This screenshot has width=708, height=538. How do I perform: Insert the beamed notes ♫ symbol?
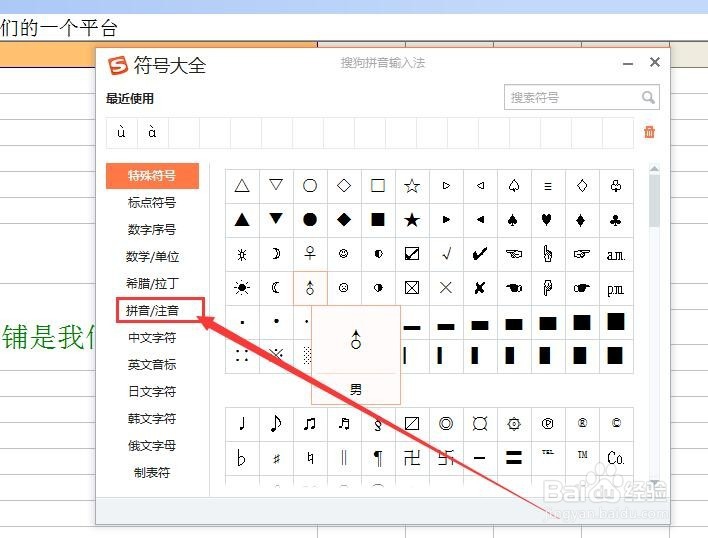tap(310, 424)
